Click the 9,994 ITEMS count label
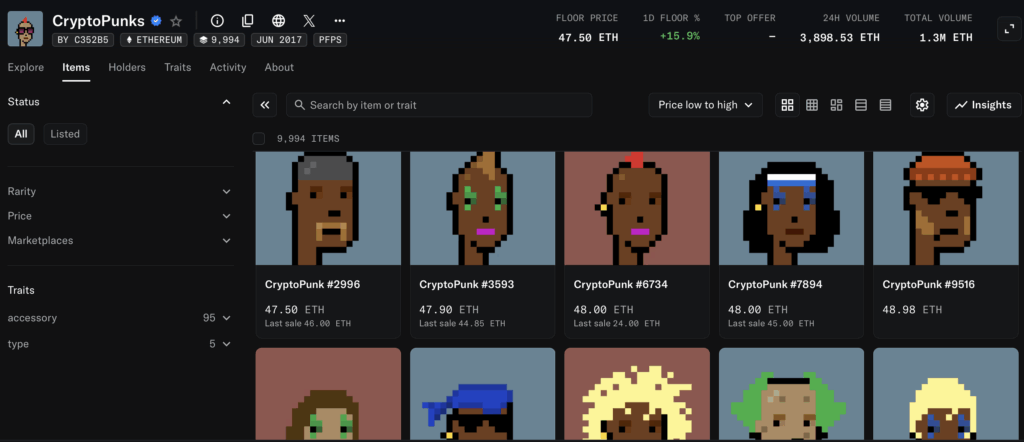Image resolution: width=1024 pixels, height=442 pixels. 308,139
